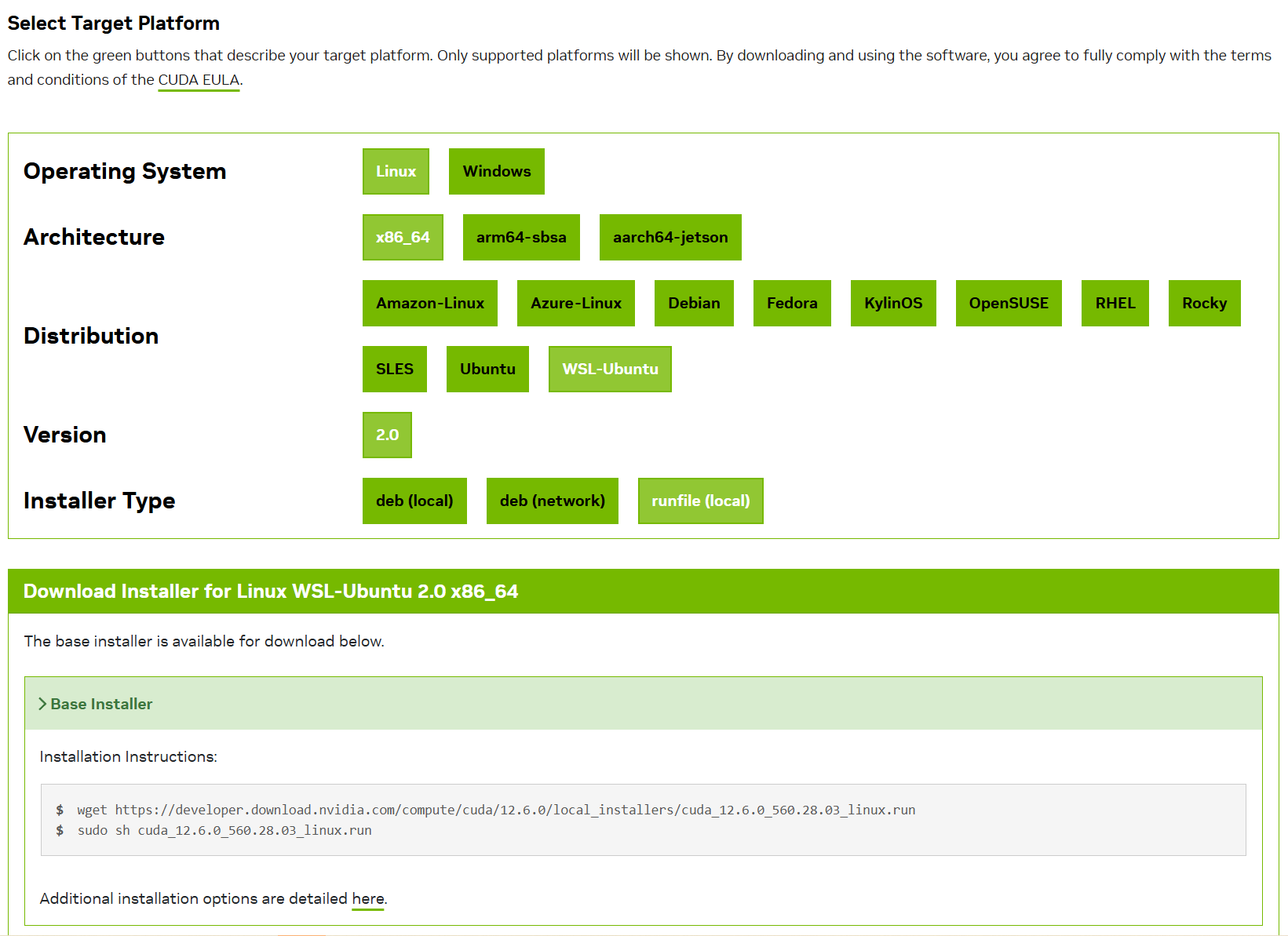The image size is (1288, 936).
Task: Choose the Ubuntu distribution button
Action: pyautogui.click(x=487, y=369)
